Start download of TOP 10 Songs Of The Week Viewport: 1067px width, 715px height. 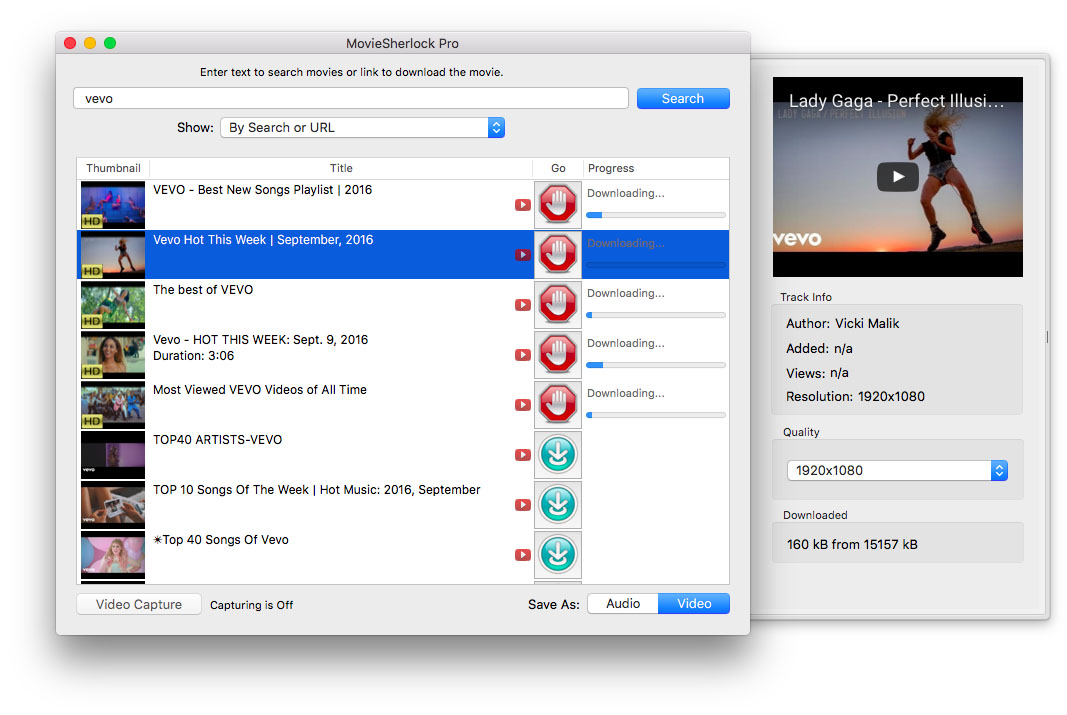[558, 504]
